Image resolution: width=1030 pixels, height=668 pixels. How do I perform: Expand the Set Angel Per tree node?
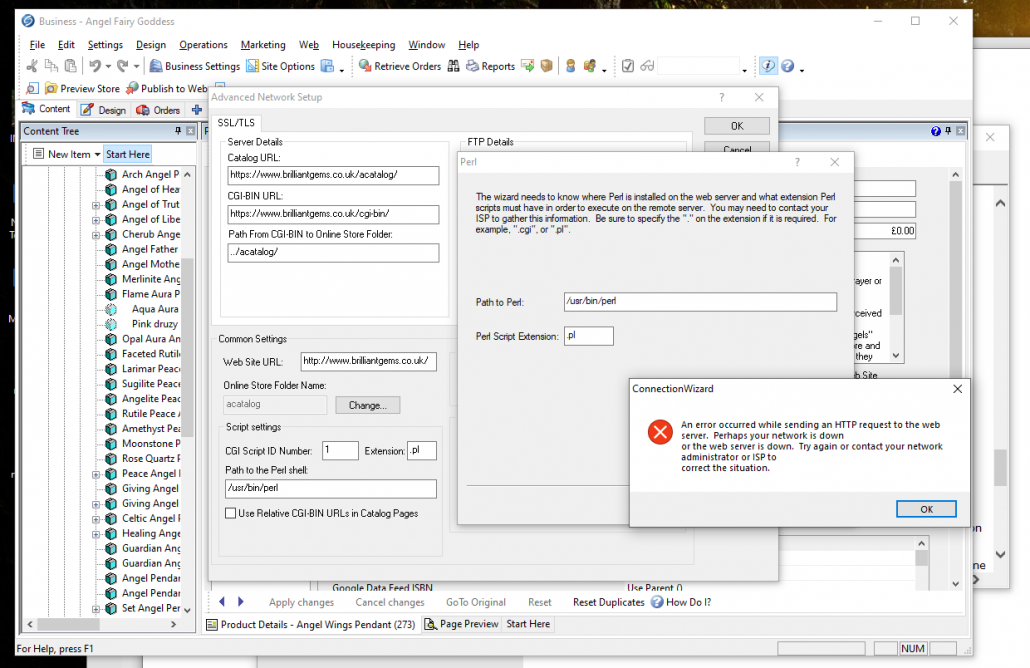pos(96,609)
